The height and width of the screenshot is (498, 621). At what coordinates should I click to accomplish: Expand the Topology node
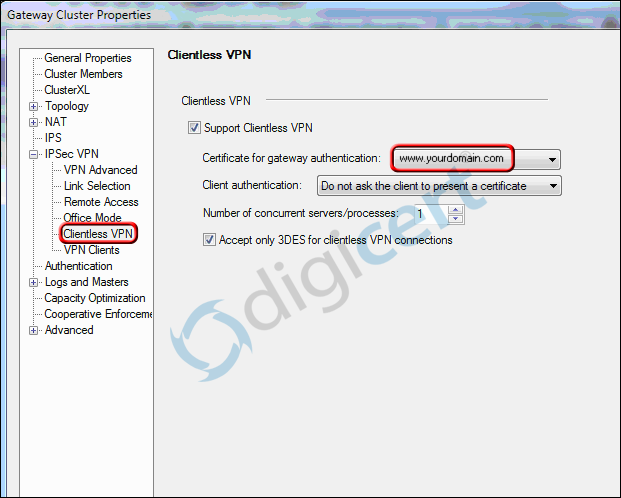click(34, 106)
